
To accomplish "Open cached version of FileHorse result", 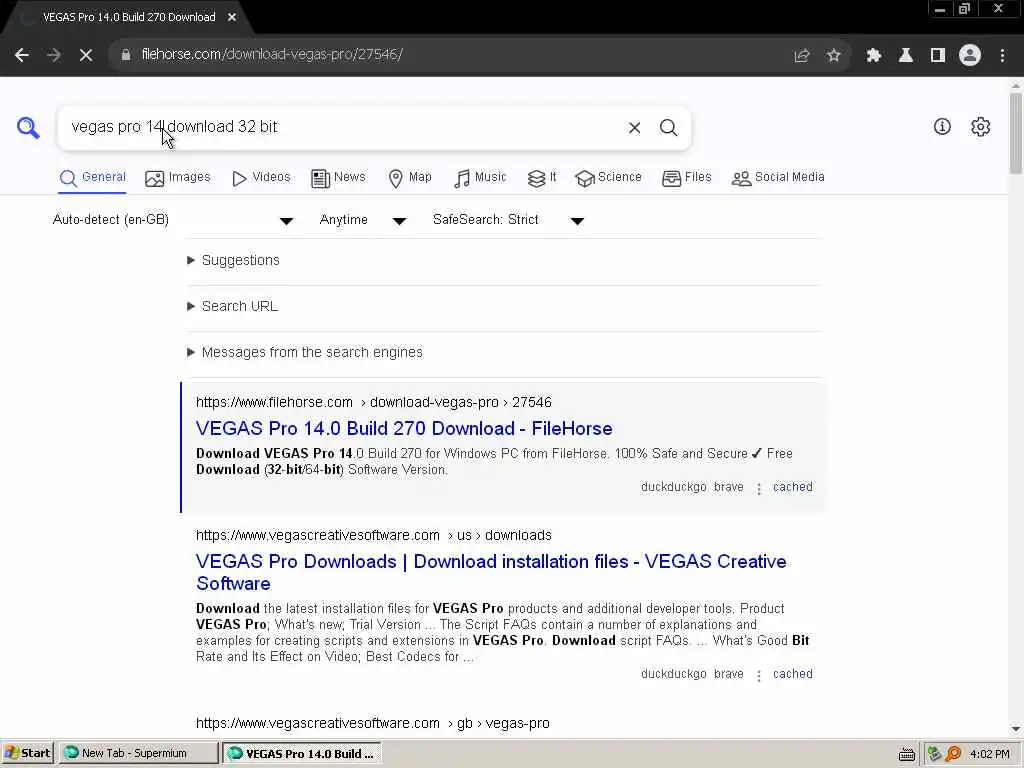I will 793,487.
